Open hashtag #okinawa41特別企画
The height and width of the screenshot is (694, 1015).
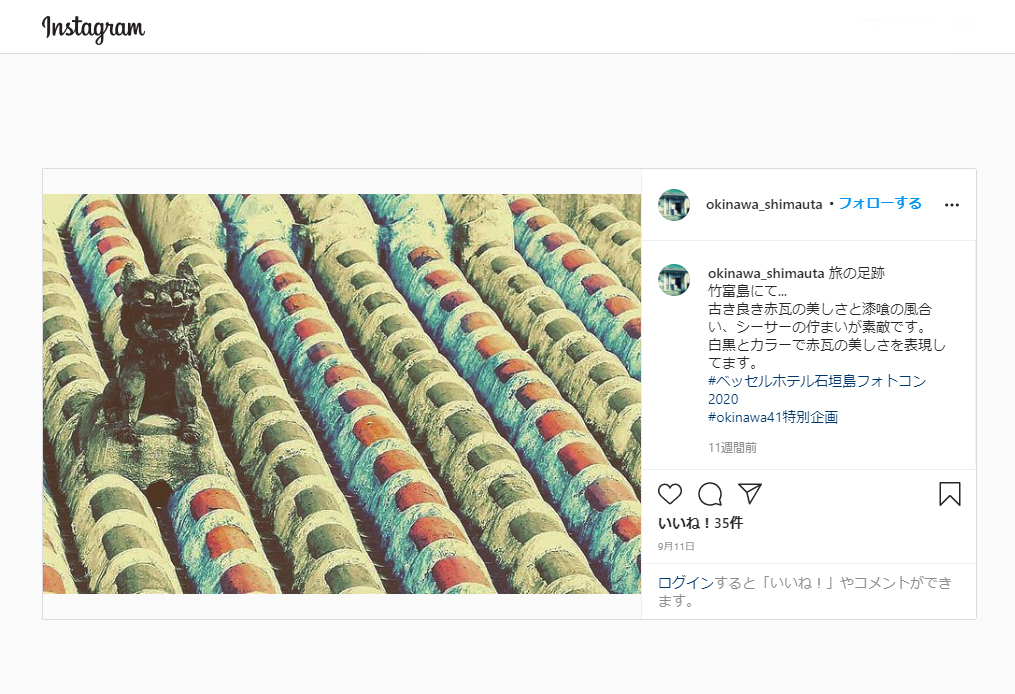point(773,417)
